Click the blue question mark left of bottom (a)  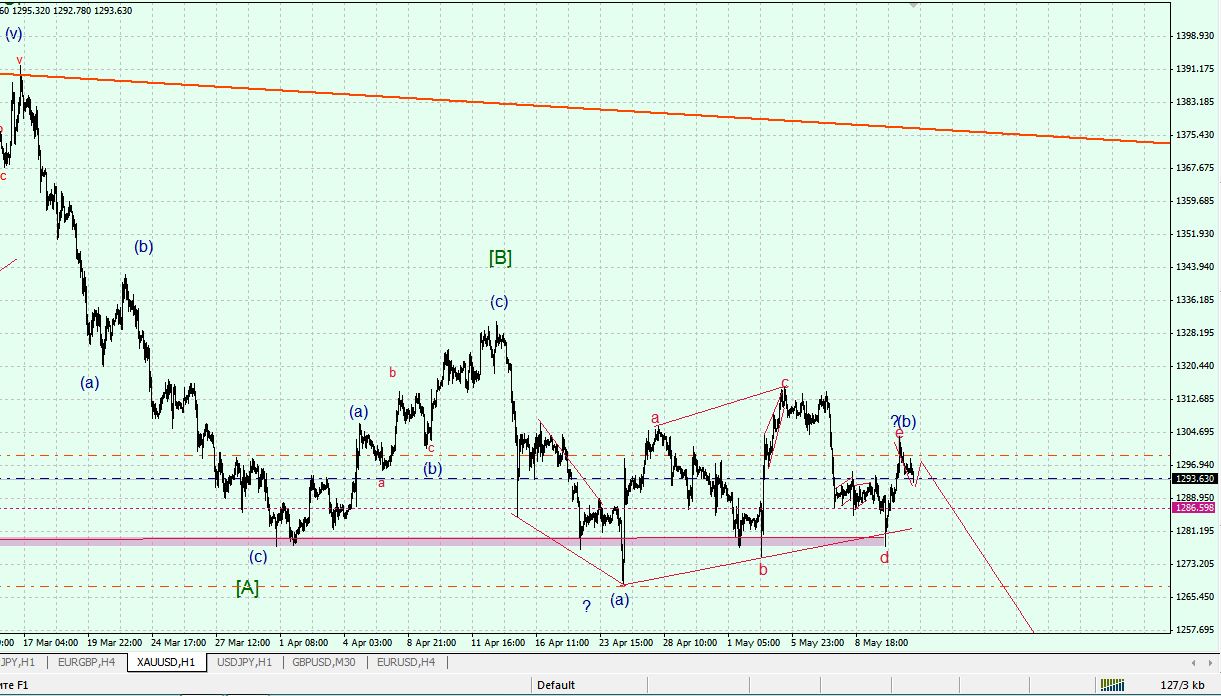coord(587,606)
